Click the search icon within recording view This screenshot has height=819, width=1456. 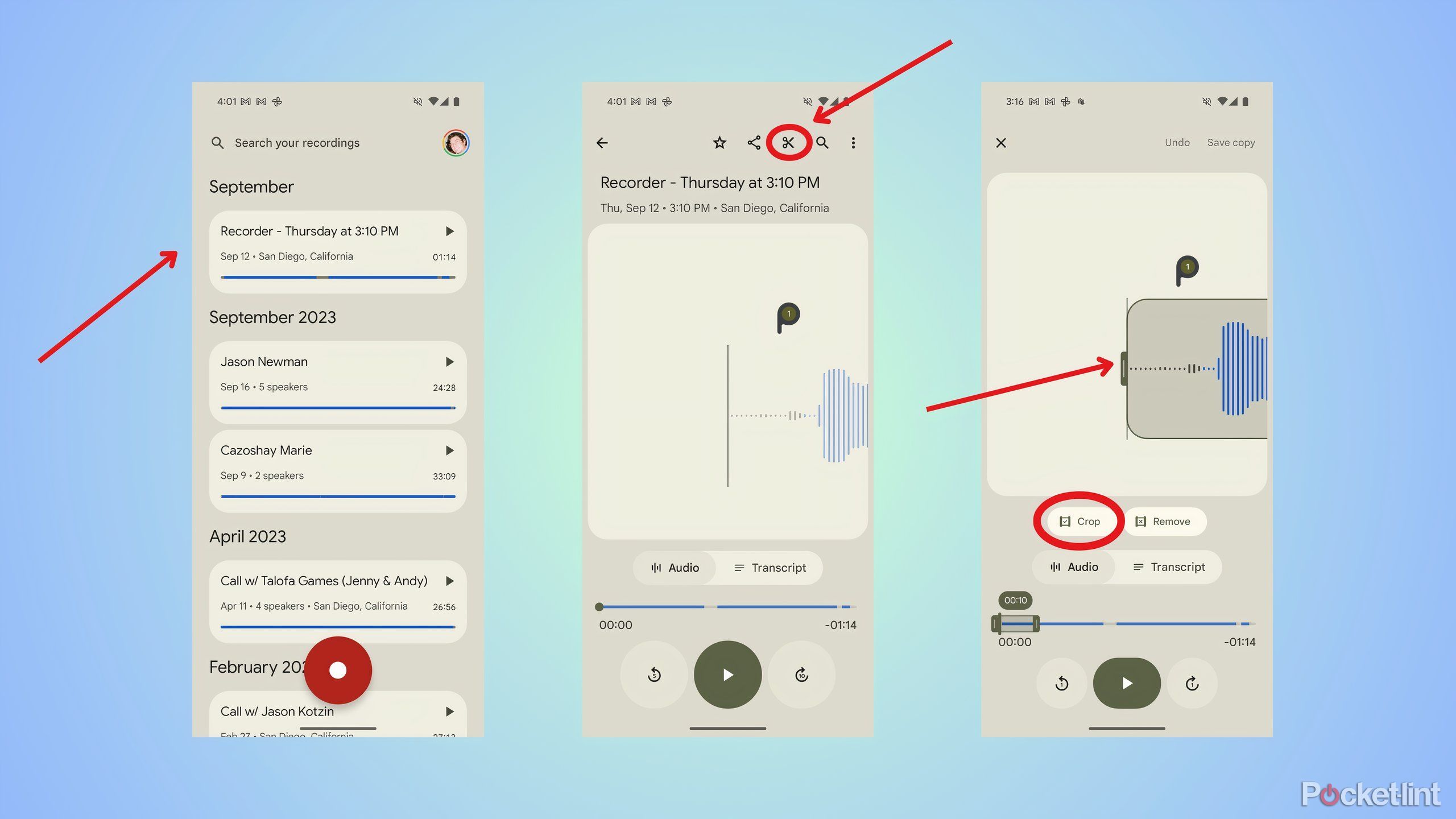point(821,142)
